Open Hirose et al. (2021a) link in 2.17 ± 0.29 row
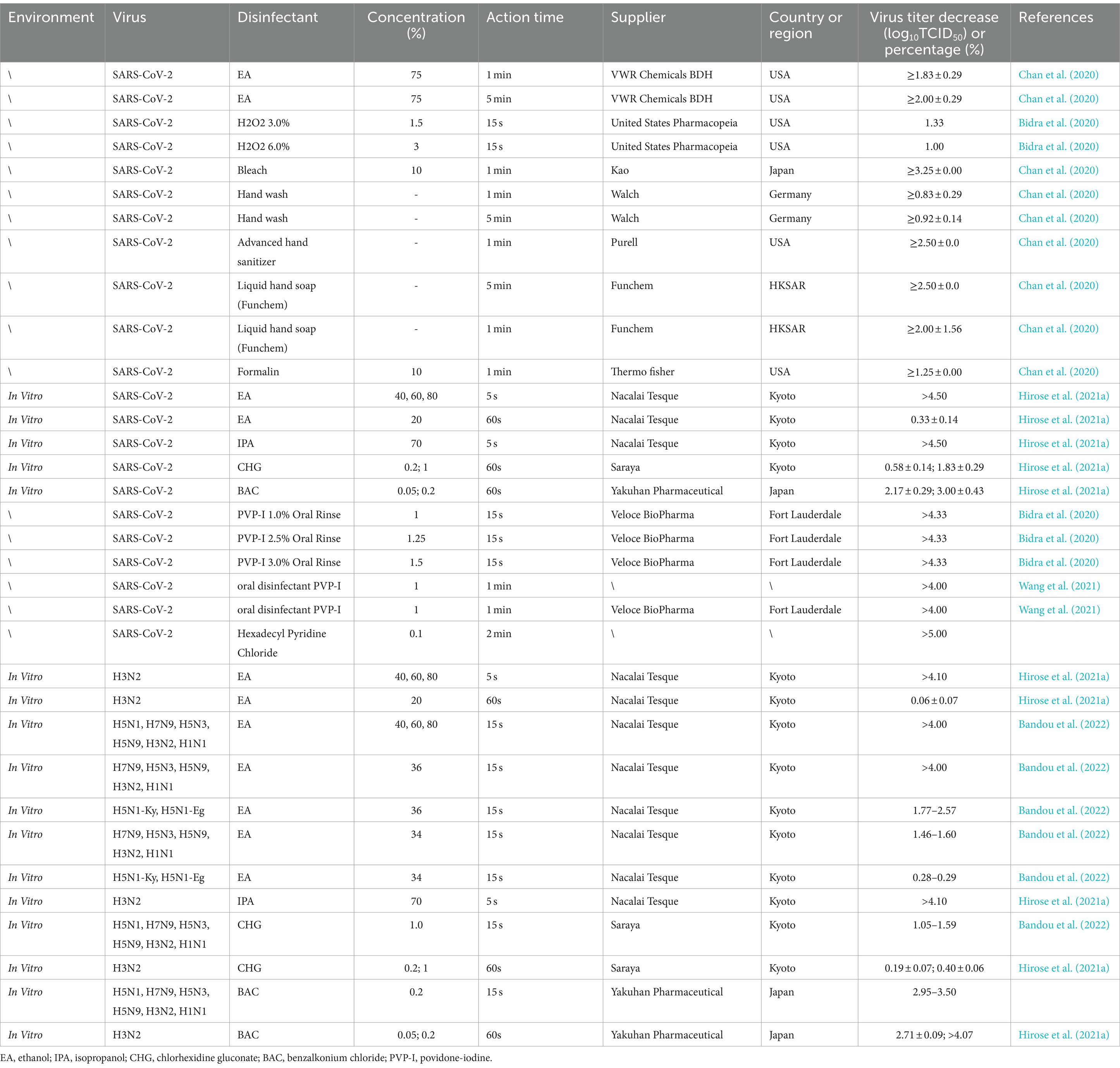Image resolution: width=1120 pixels, height=1068 pixels. tap(1063, 491)
